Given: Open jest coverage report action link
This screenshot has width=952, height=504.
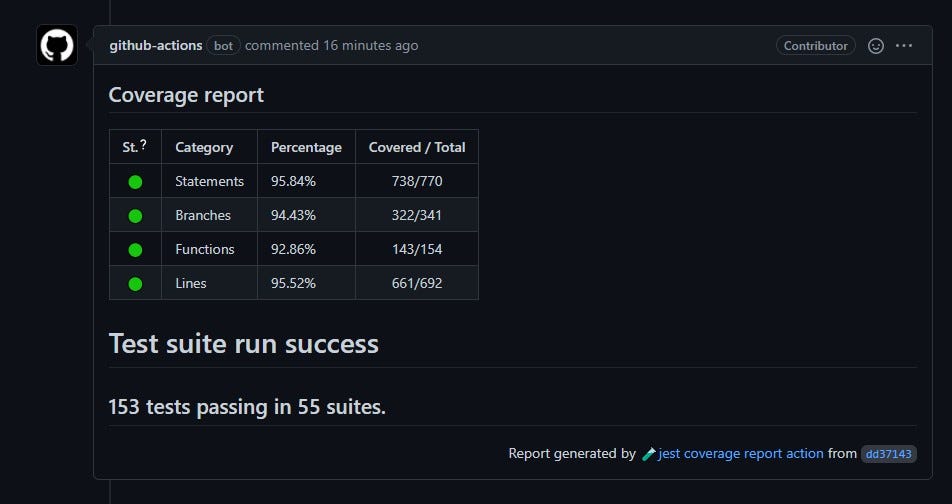Looking at the screenshot, I should coord(741,454).
